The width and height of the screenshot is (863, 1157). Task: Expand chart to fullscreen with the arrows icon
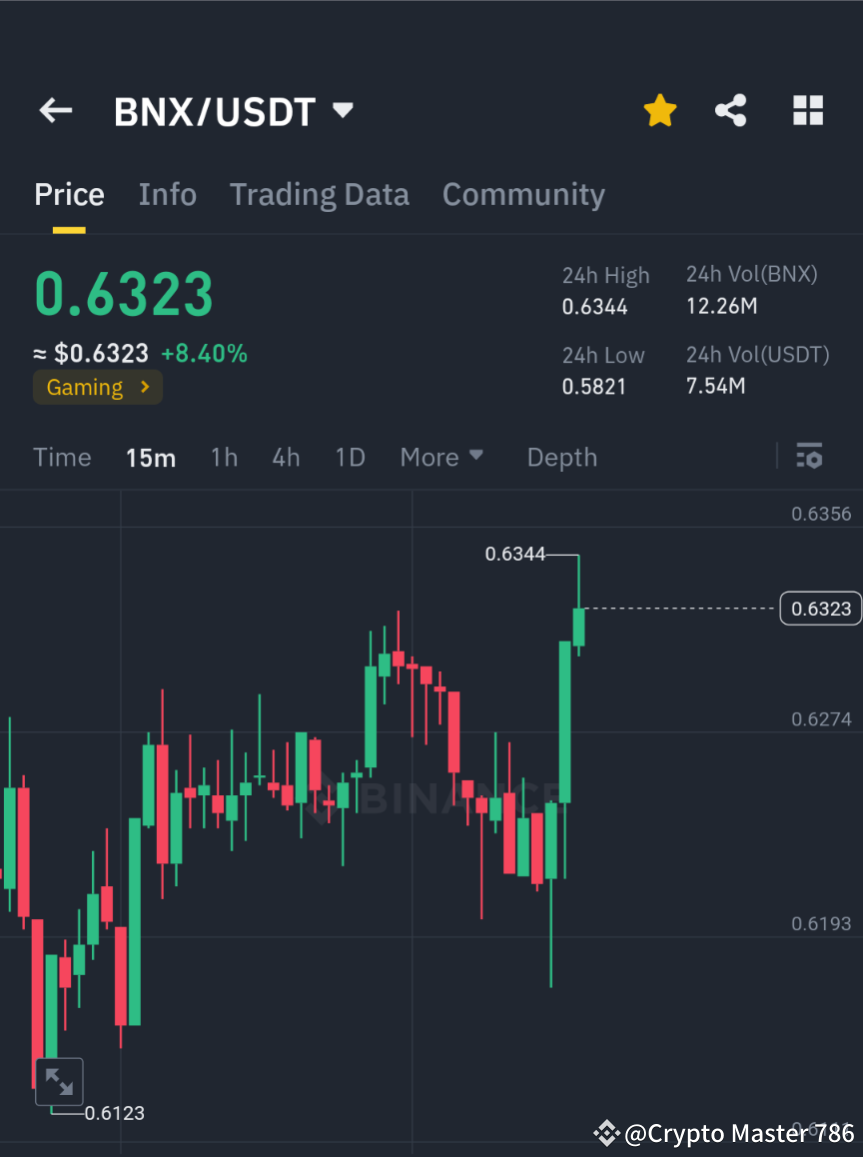tap(60, 1081)
